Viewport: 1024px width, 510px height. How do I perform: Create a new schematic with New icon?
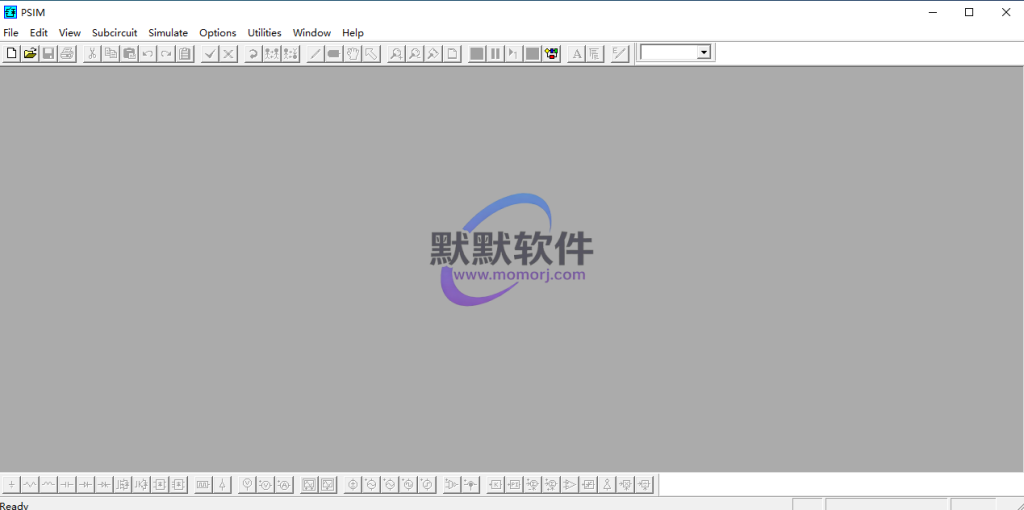point(11,54)
